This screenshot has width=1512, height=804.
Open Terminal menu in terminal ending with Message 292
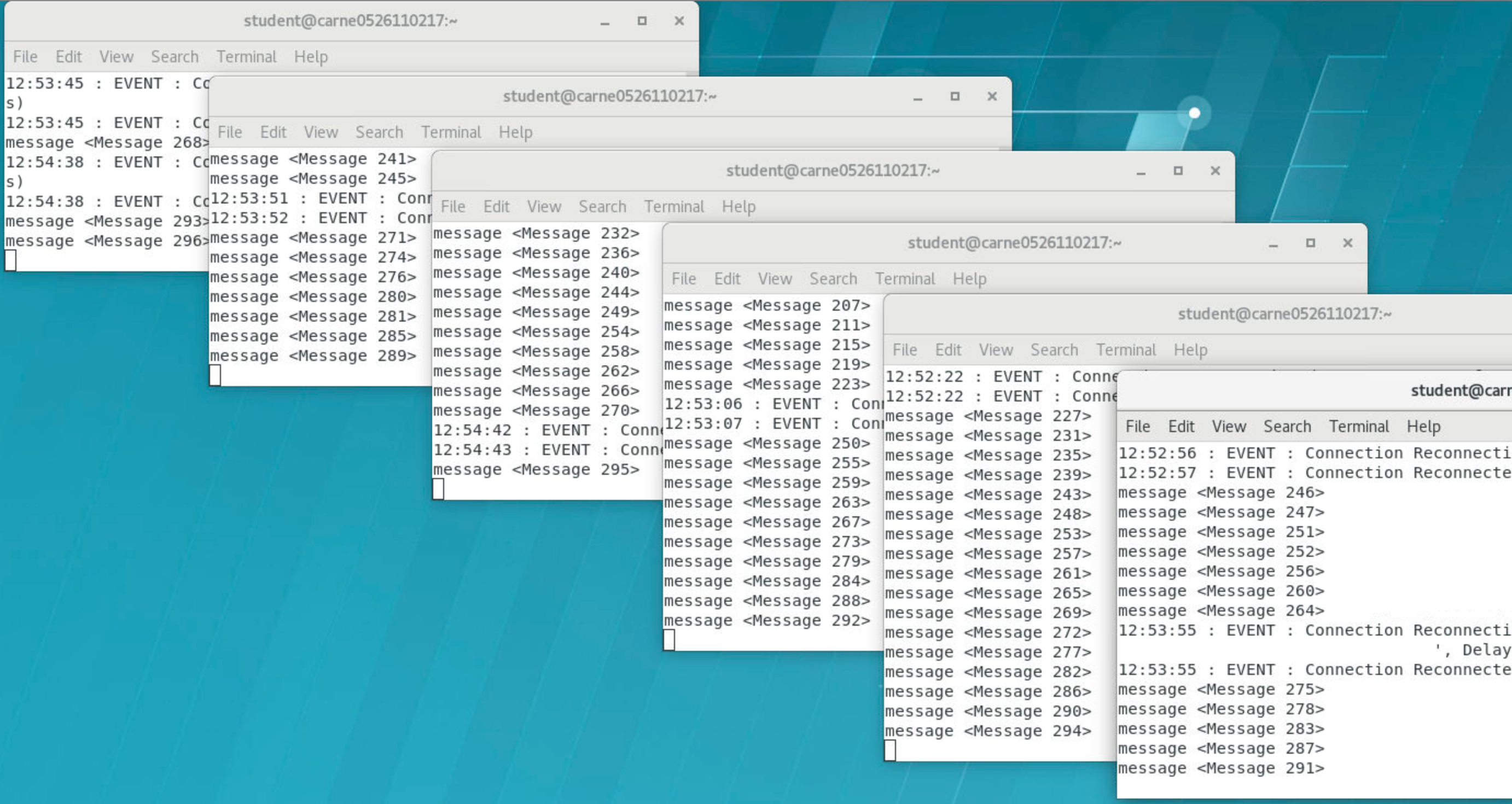[905, 279]
